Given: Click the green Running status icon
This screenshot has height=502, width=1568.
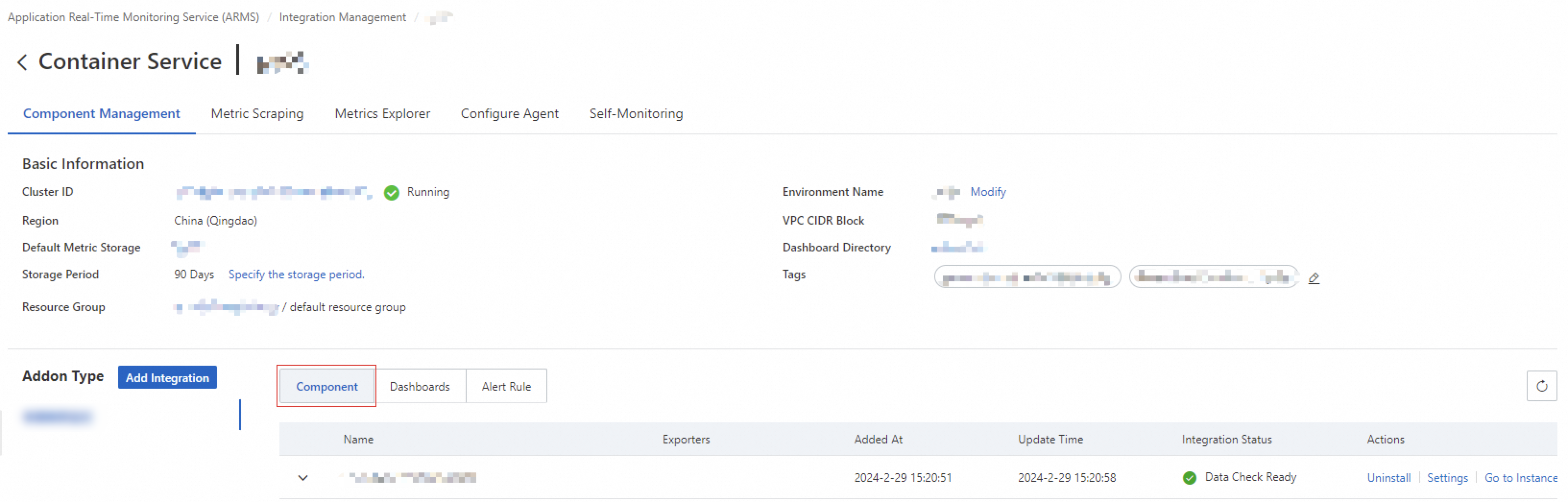Looking at the screenshot, I should click(x=391, y=192).
